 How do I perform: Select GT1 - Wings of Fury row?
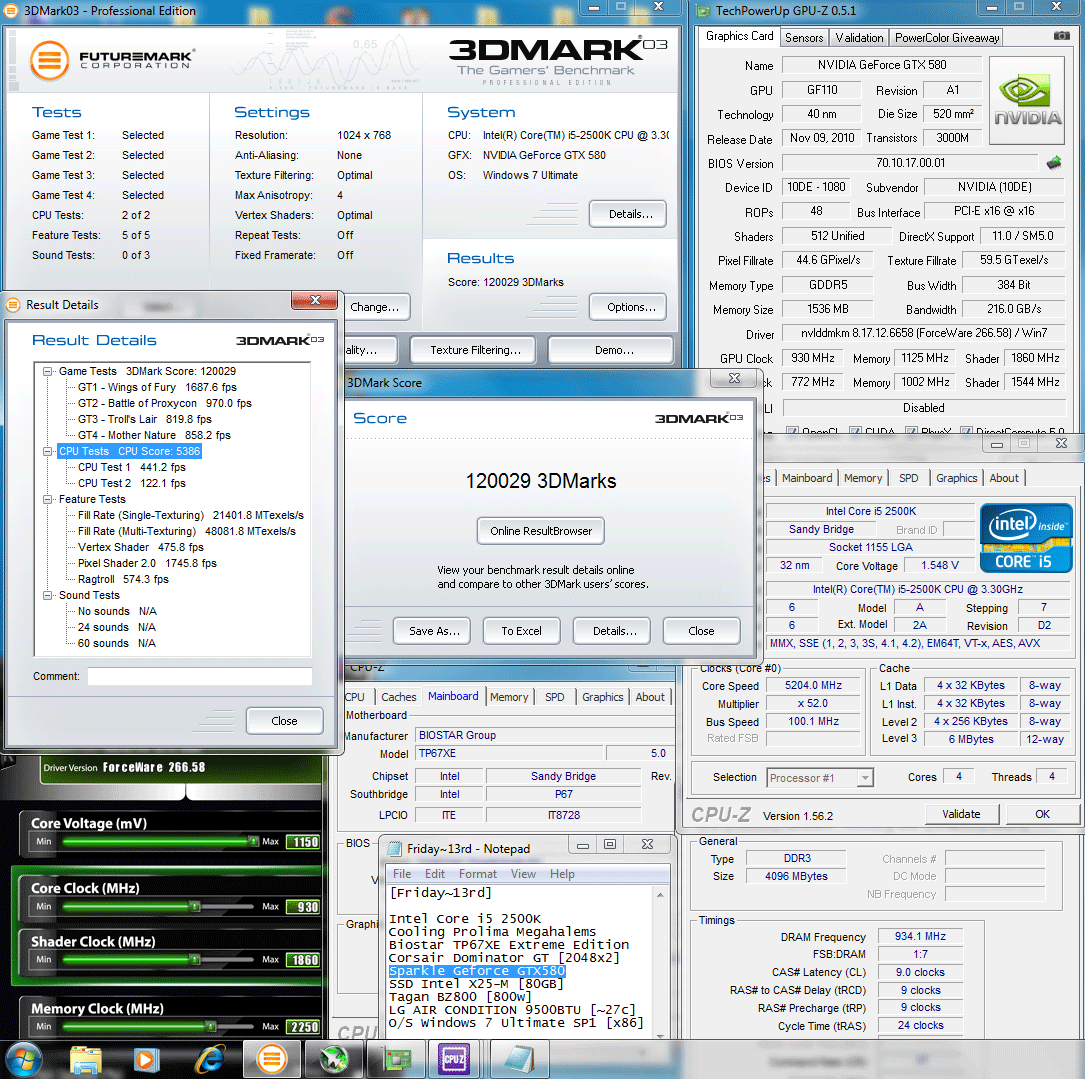[x=157, y=388]
